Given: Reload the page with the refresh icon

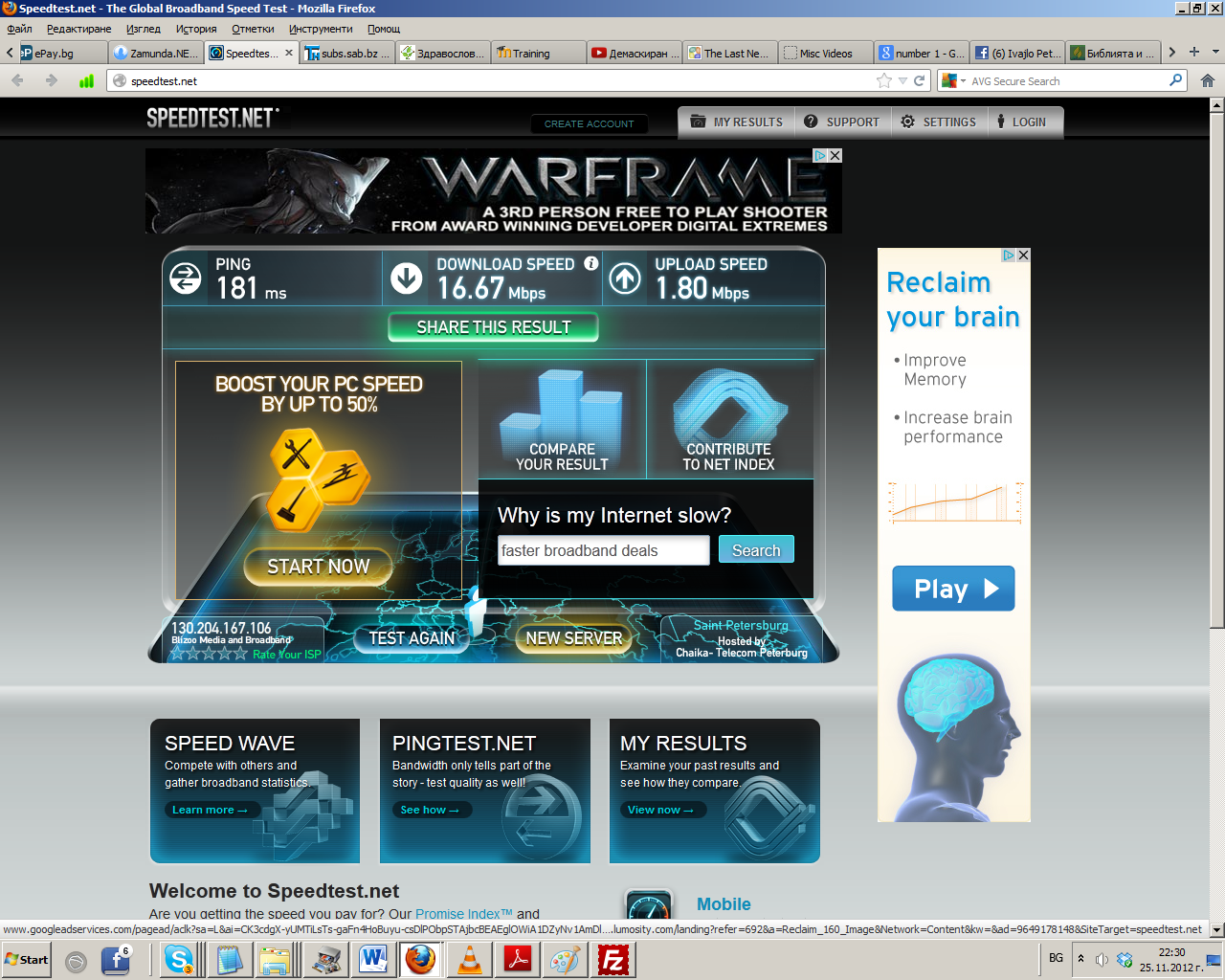Looking at the screenshot, I should point(920,80).
